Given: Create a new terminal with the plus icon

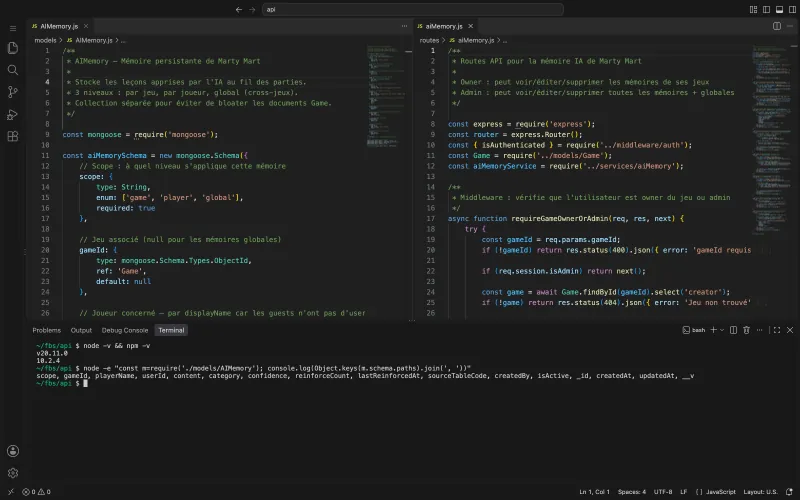Looking at the screenshot, I should pos(714,330).
